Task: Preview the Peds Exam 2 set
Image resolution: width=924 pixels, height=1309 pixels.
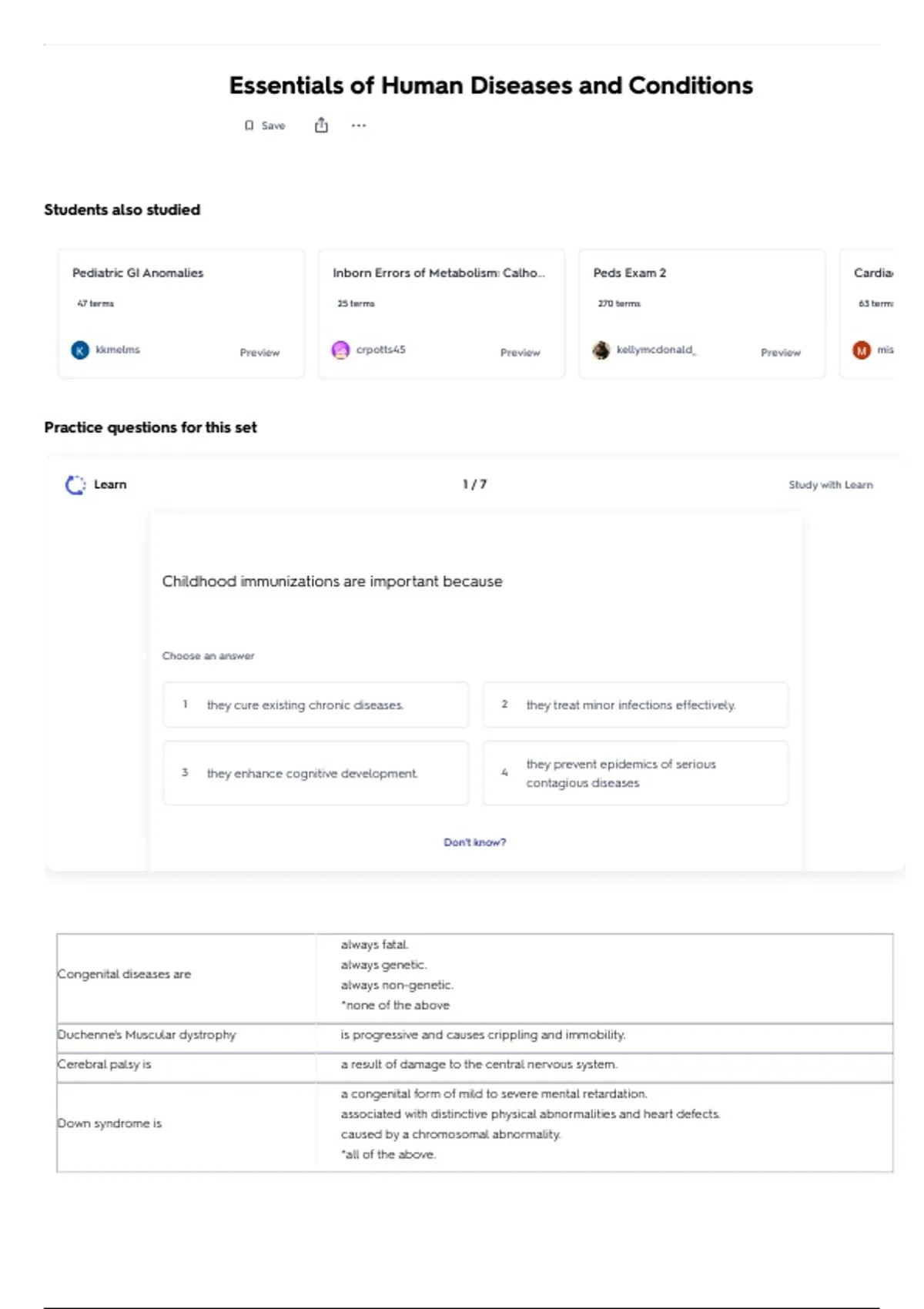Action: (780, 353)
